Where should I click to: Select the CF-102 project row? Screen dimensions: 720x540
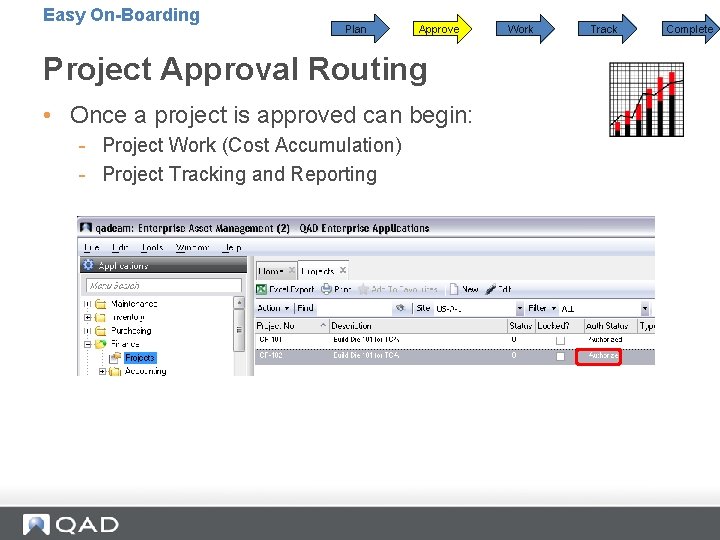(x=455, y=356)
